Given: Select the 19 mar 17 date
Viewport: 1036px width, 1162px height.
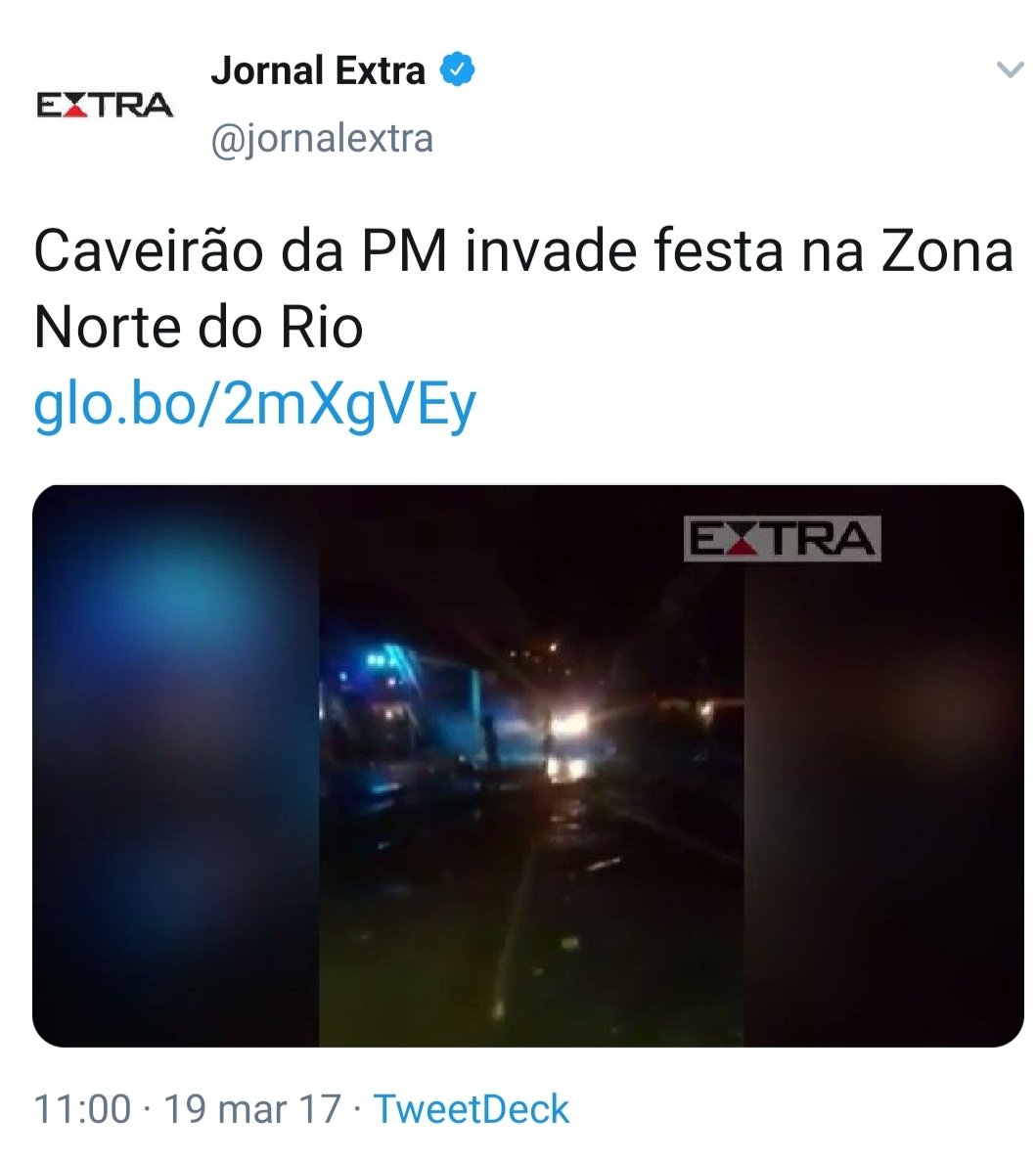Looking at the screenshot, I should [x=252, y=1109].
